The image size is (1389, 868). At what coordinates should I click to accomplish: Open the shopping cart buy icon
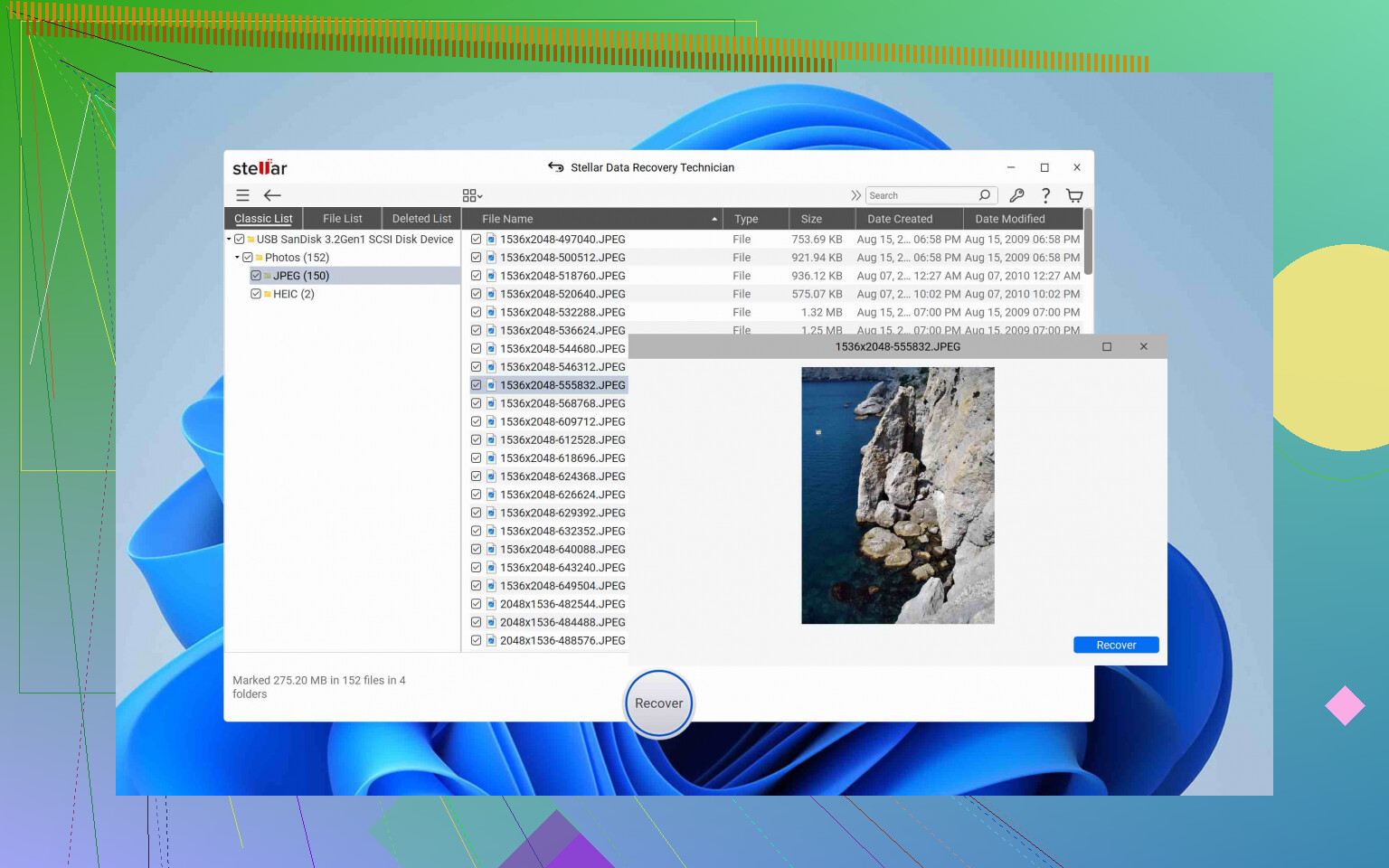[1074, 195]
